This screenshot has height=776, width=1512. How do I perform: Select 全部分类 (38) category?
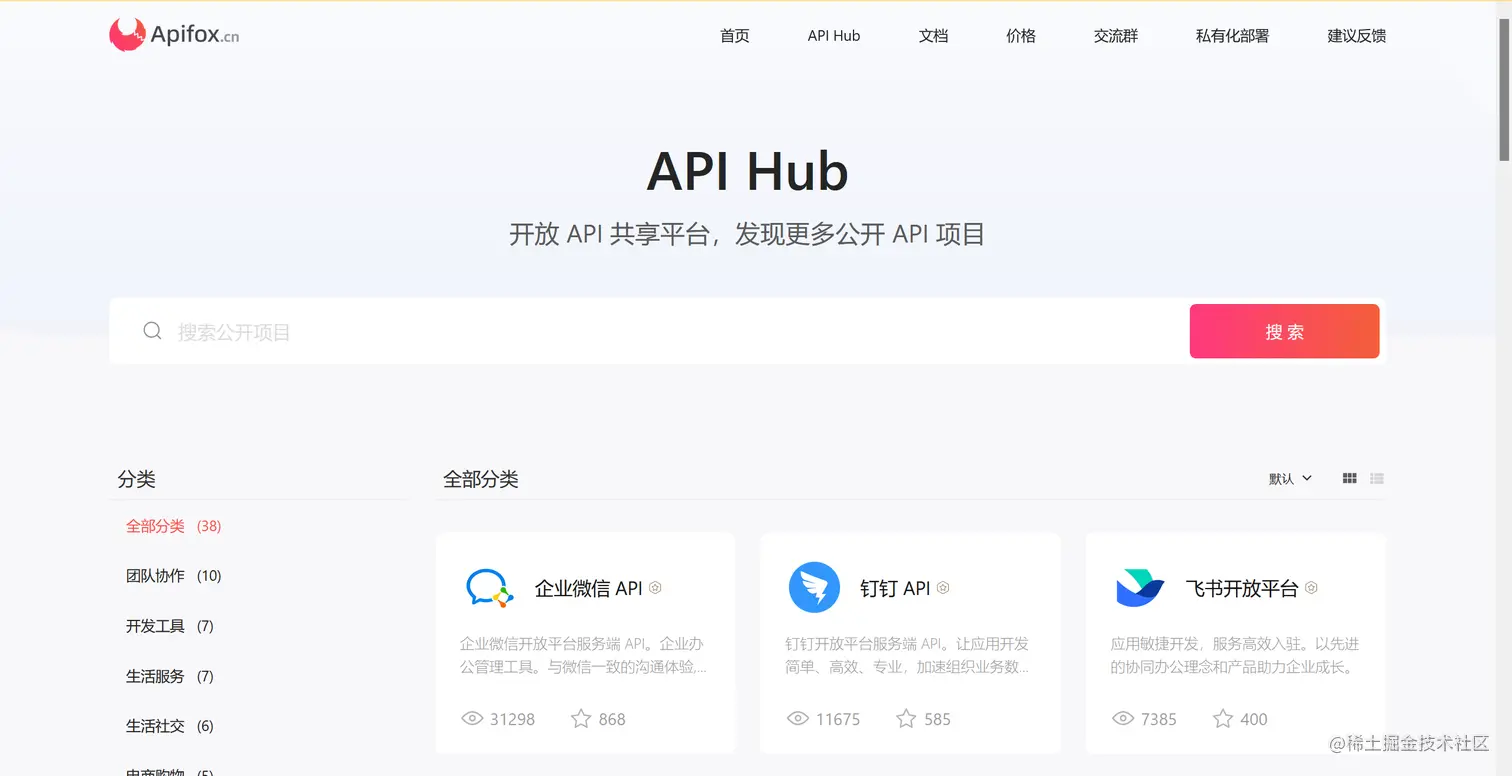pos(173,526)
